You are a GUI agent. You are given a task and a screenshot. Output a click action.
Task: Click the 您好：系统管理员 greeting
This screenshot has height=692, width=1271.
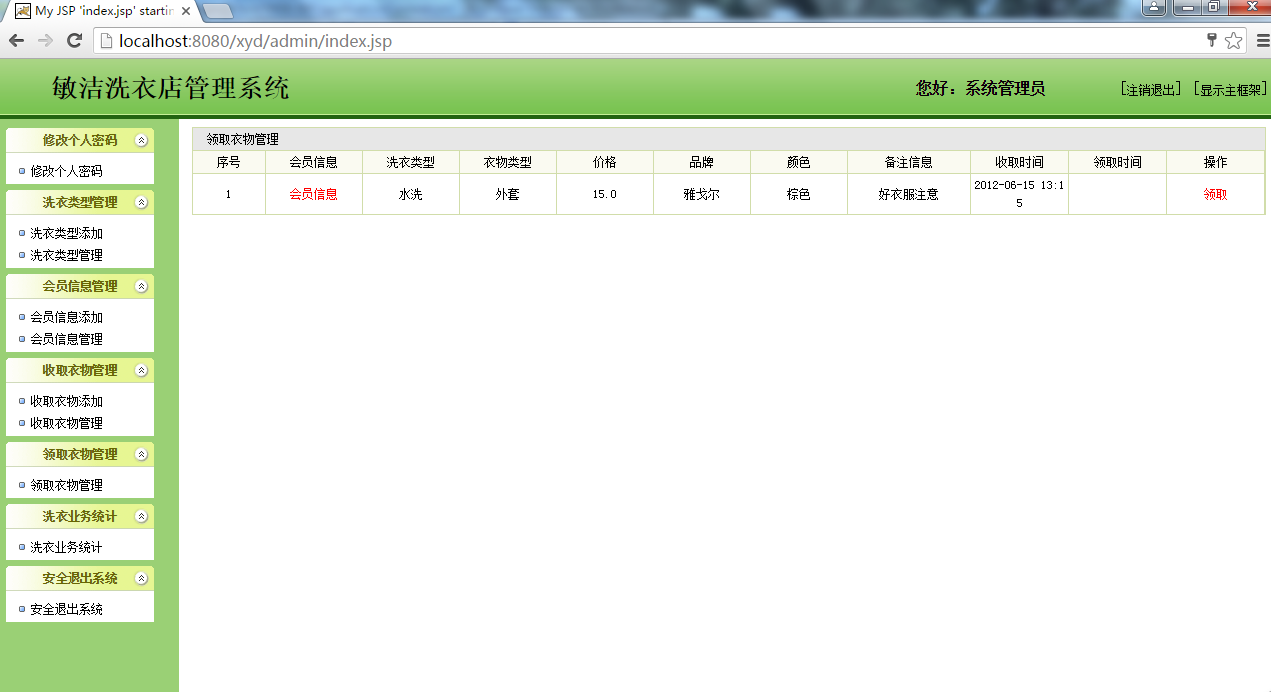(980, 88)
